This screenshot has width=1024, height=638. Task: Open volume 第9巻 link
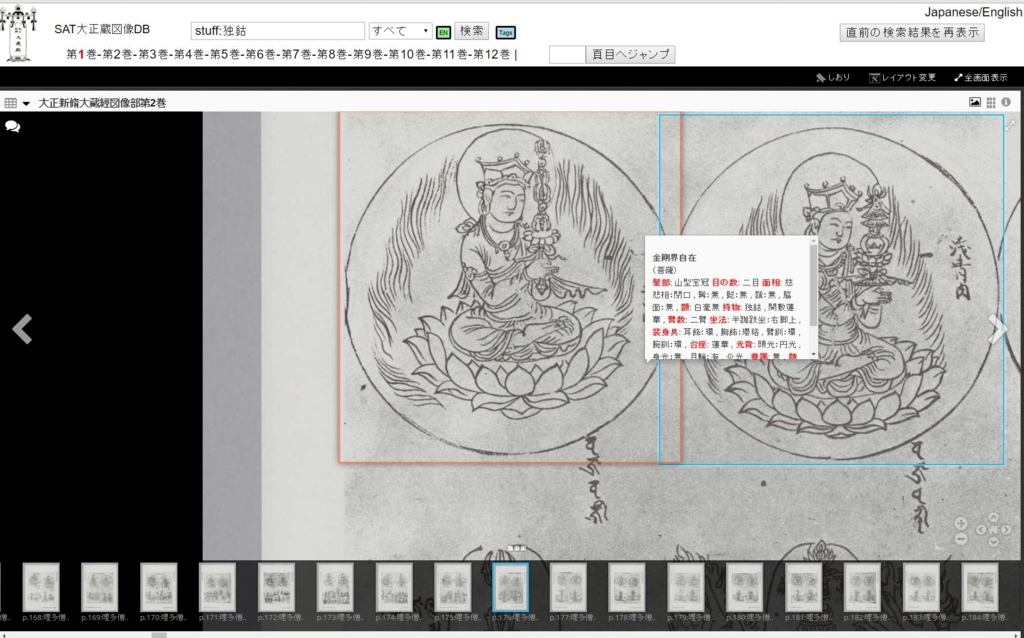(x=368, y=54)
